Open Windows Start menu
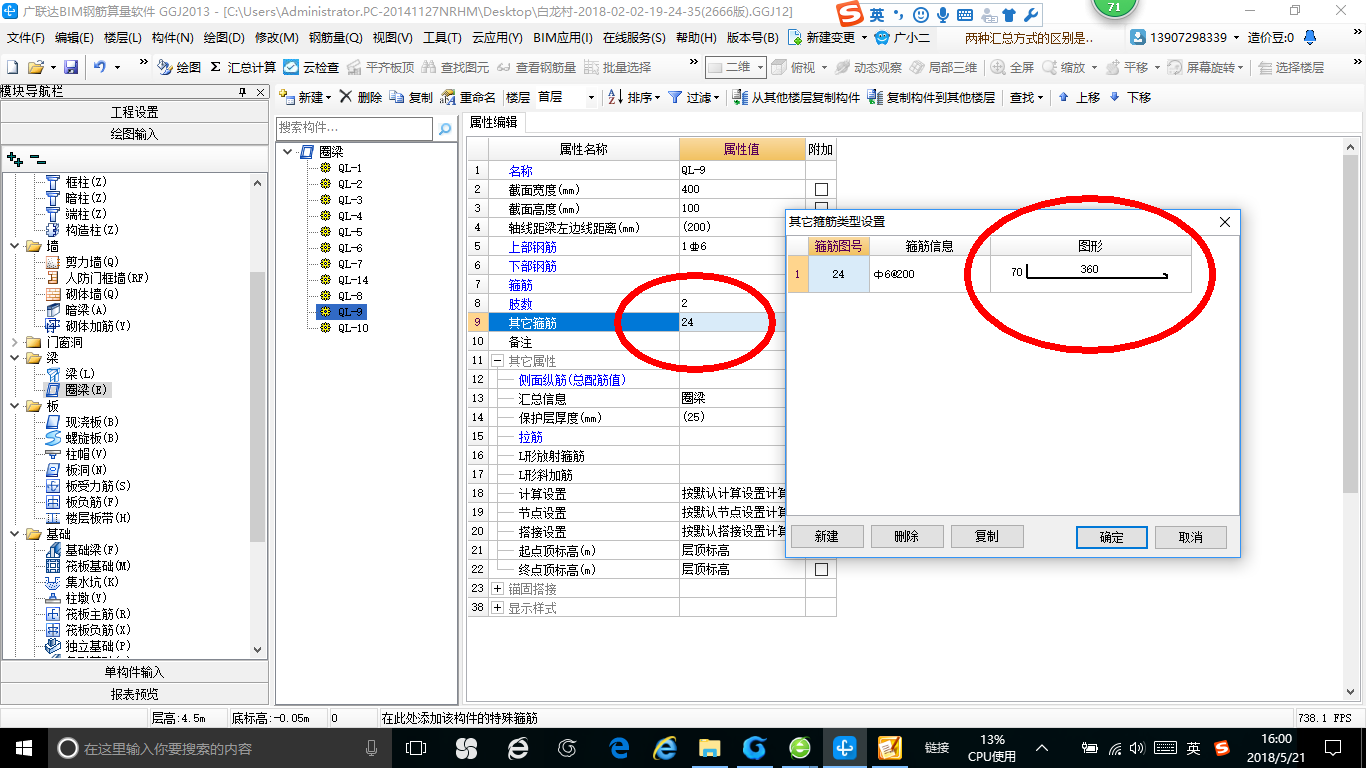Image resolution: width=1366 pixels, height=768 pixels. click(x=23, y=748)
